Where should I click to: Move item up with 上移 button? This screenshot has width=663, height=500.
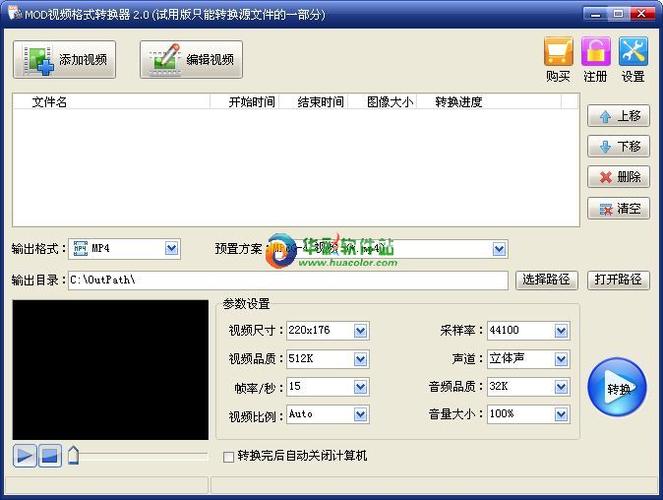tap(618, 116)
